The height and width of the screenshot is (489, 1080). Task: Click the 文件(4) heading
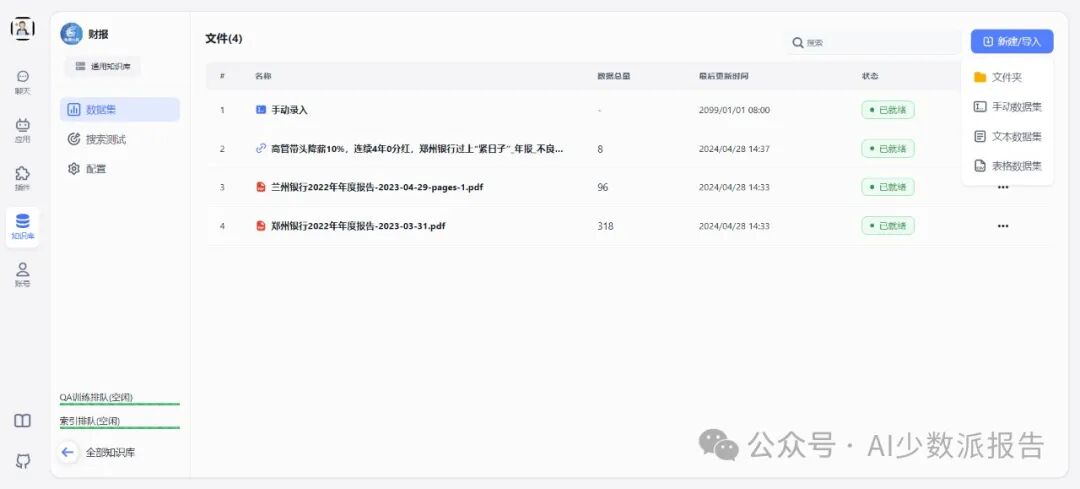tap(224, 39)
